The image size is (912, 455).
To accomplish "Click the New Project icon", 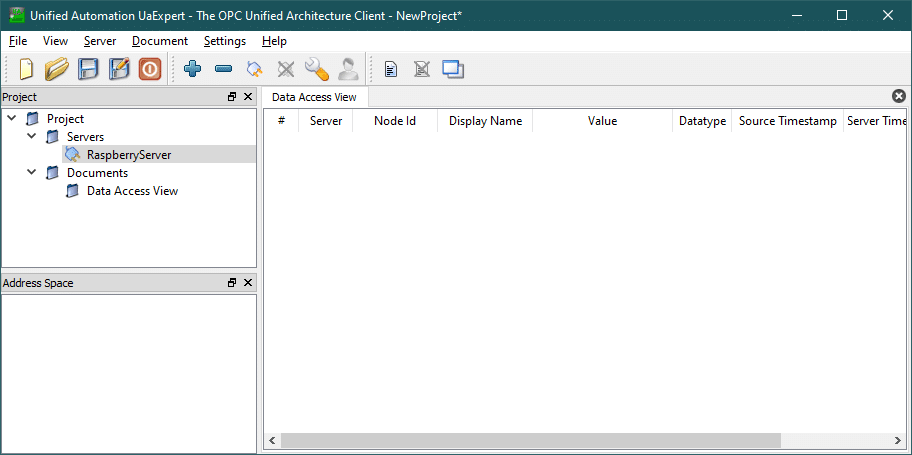I will (x=26, y=69).
